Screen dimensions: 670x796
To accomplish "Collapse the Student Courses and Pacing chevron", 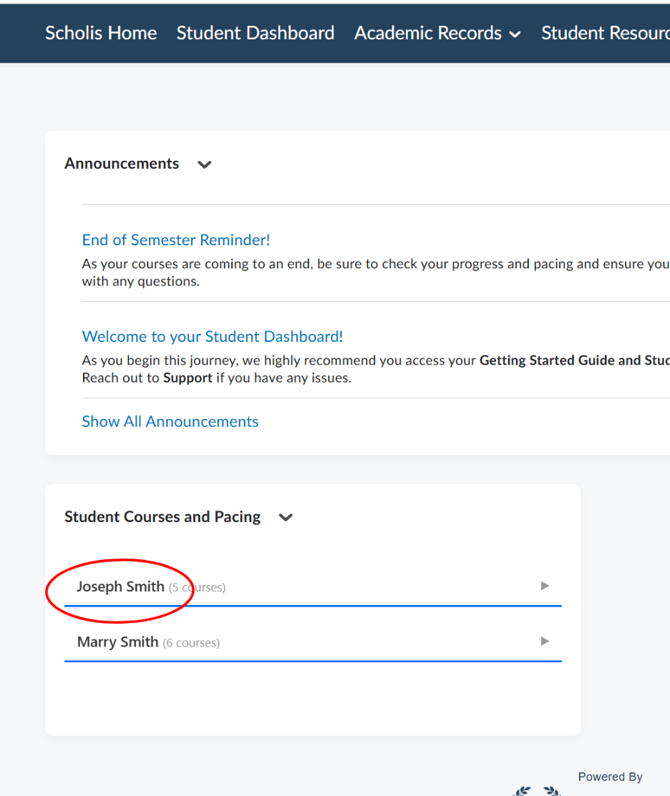I will click(286, 517).
